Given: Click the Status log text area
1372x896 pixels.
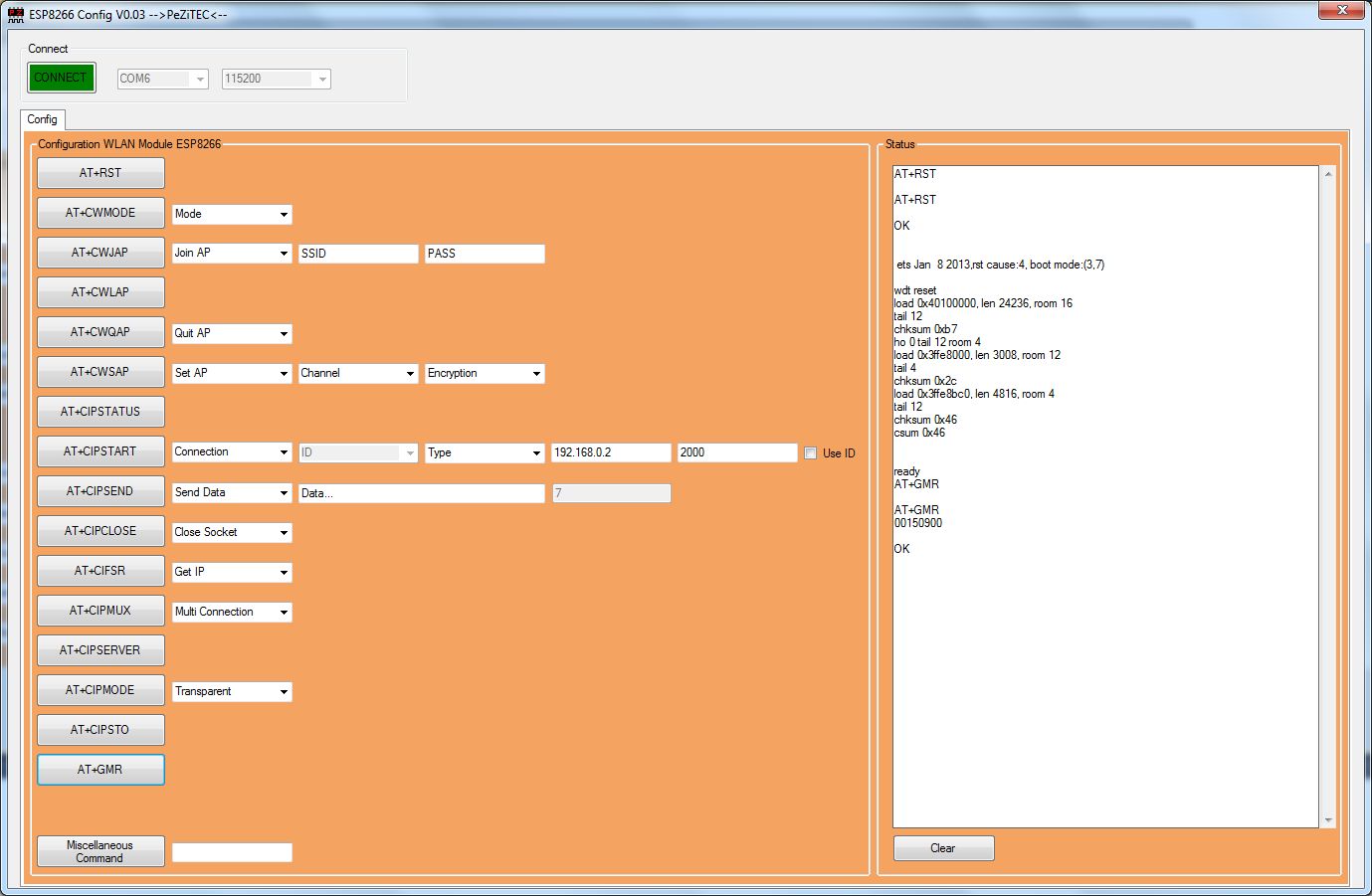Looking at the screenshot, I should (1105, 496).
